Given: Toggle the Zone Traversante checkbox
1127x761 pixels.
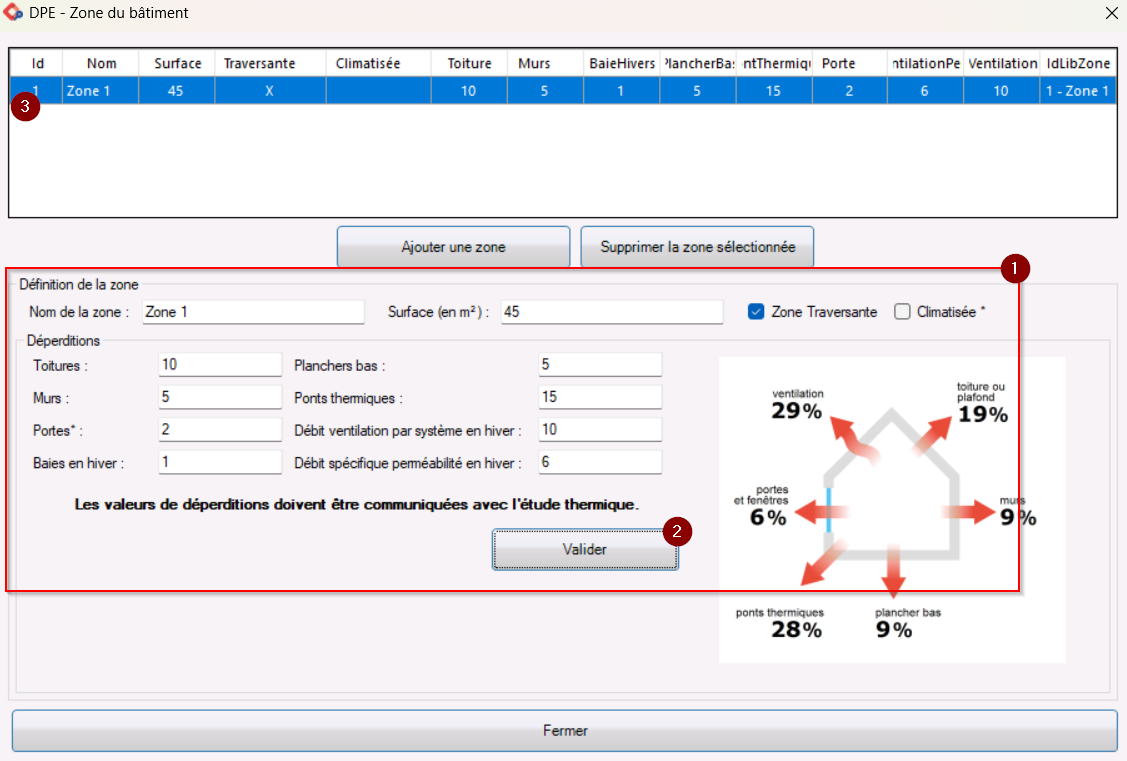Looking at the screenshot, I should [755, 312].
